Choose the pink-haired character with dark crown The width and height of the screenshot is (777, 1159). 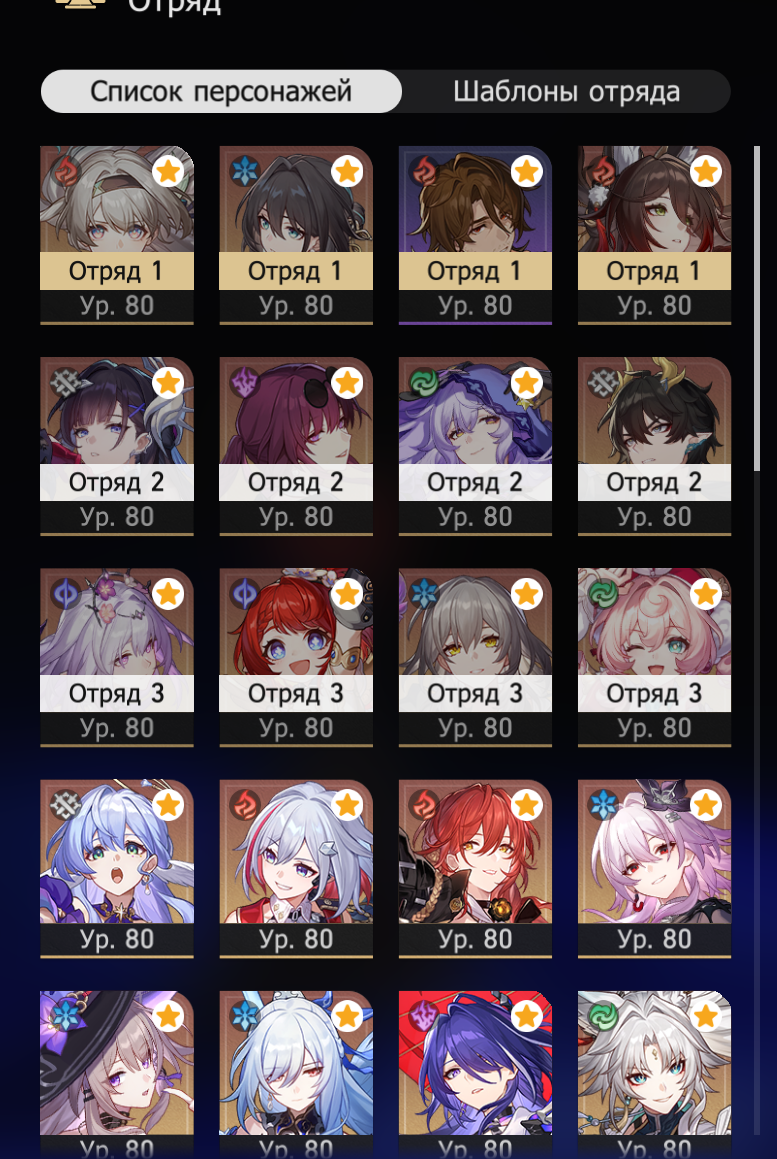[x=654, y=869]
